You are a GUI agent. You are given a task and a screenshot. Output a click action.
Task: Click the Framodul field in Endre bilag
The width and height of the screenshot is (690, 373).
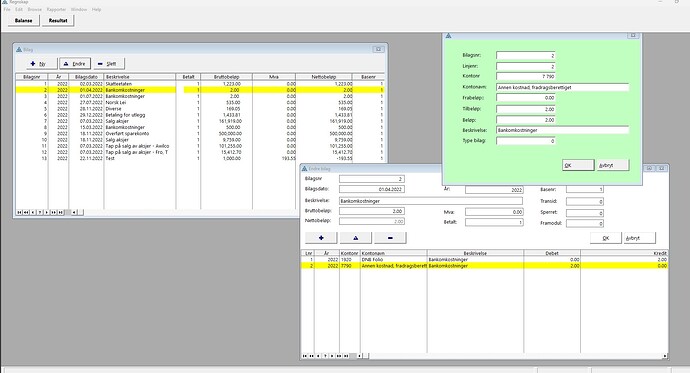(584, 223)
